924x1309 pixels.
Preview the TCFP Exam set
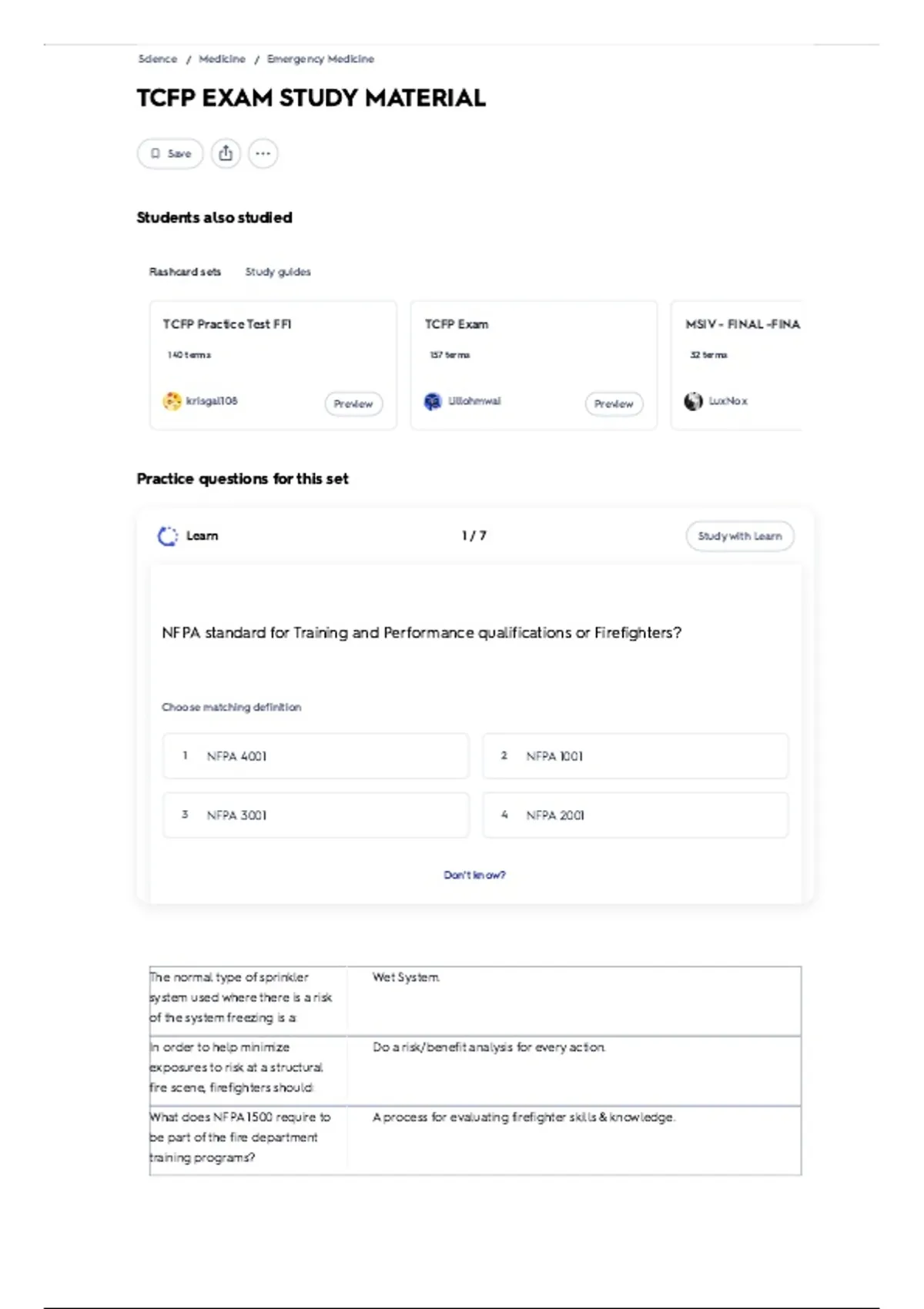(x=614, y=403)
